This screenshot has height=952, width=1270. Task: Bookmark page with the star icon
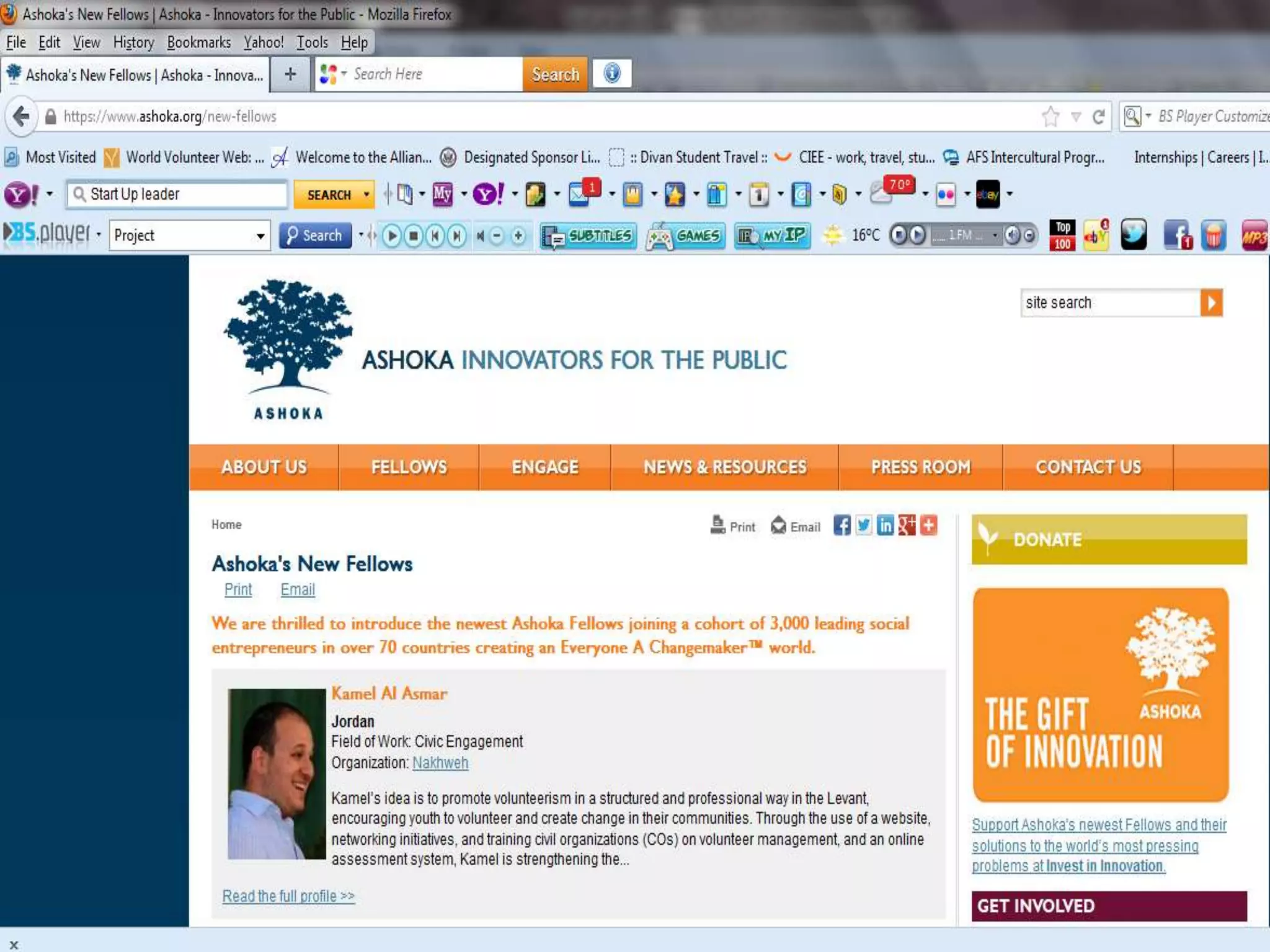(1050, 117)
